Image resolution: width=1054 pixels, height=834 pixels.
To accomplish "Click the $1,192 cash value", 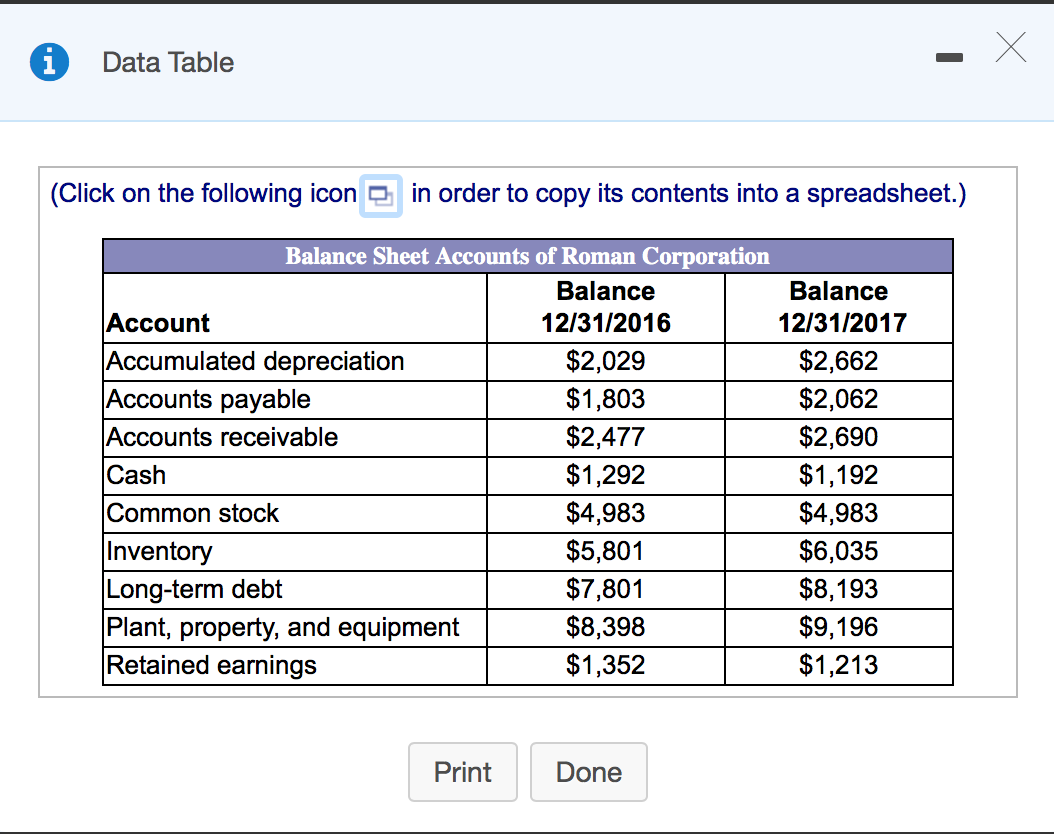I will pyautogui.click(x=839, y=475).
